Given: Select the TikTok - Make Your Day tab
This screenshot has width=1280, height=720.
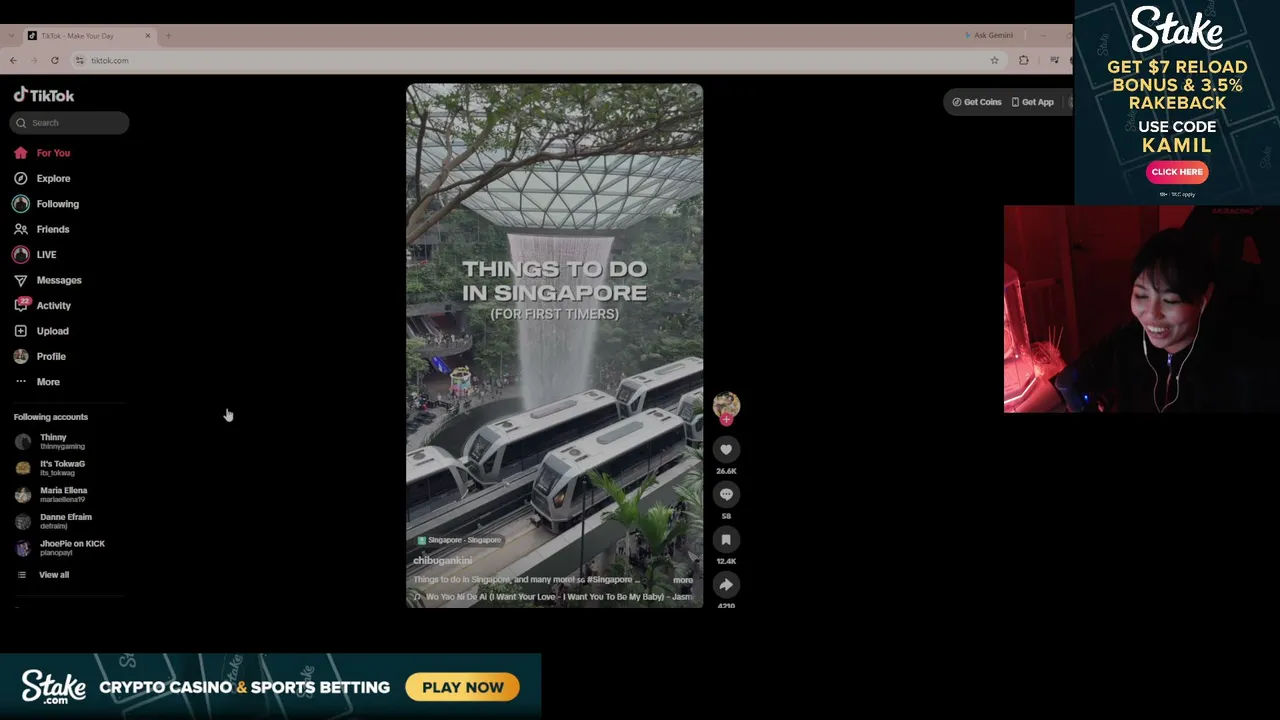Looking at the screenshot, I should (x=88, y=36).
